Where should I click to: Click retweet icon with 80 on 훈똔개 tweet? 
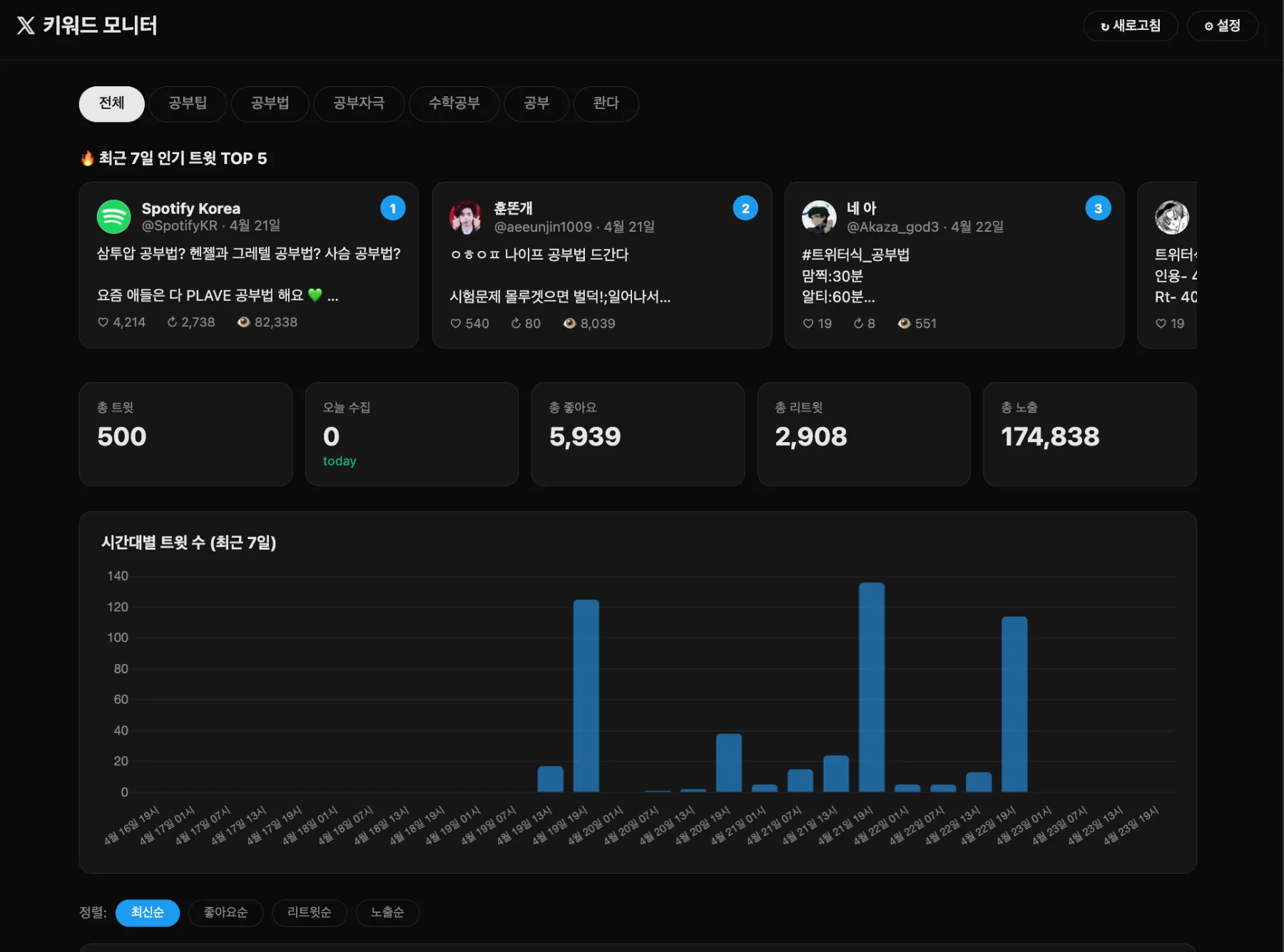(516, 324)
